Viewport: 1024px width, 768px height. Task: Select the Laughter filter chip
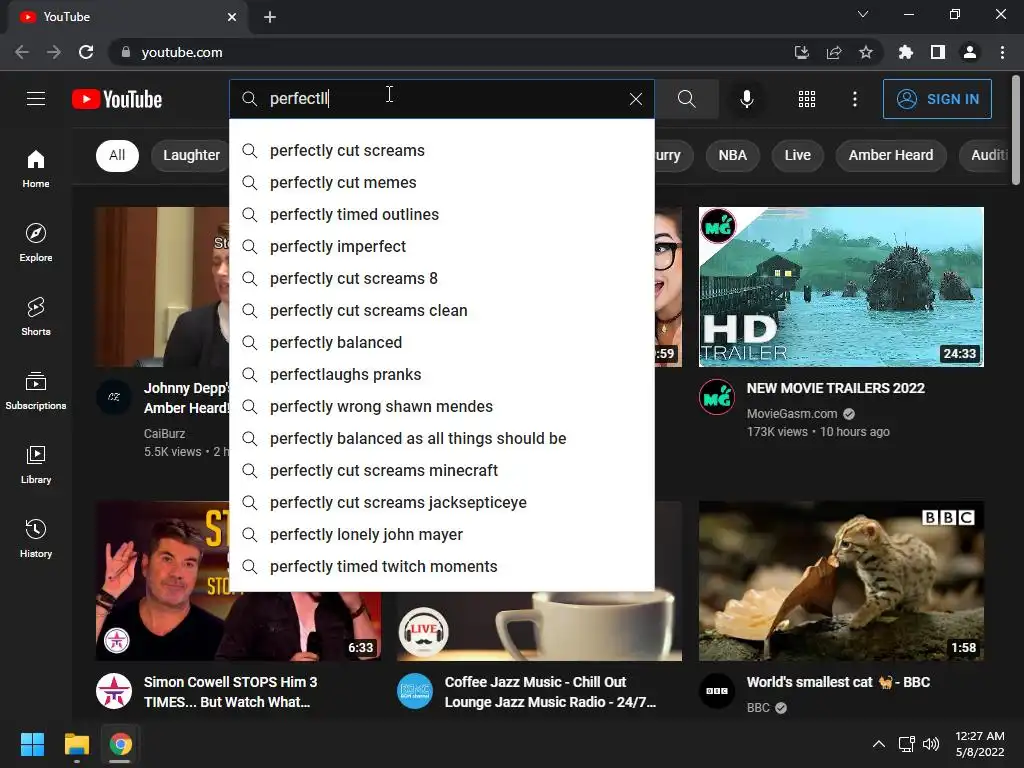coord(191,155)
